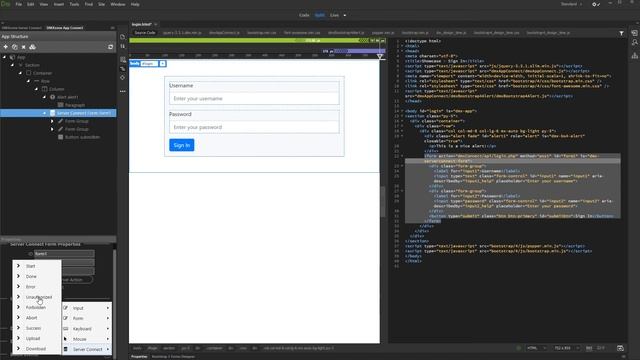Collapse the Container node in structure tree
Image resolution: width=640 pixels, height=360 pixels.
(20, 73)
